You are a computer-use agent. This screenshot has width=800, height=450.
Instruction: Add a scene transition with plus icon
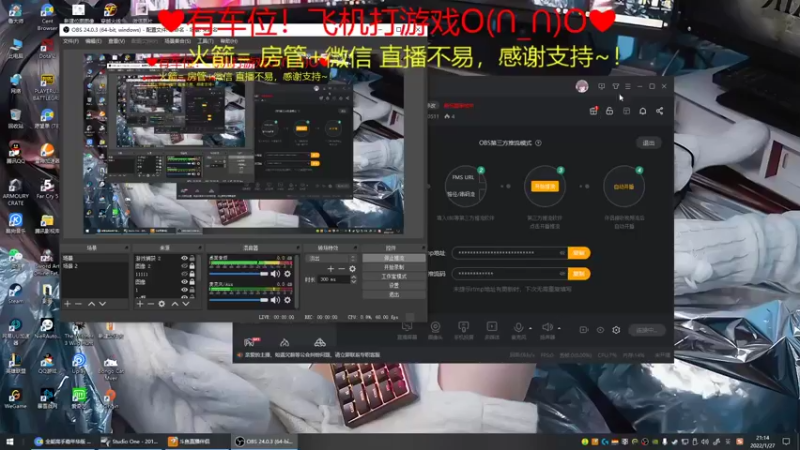331,268
